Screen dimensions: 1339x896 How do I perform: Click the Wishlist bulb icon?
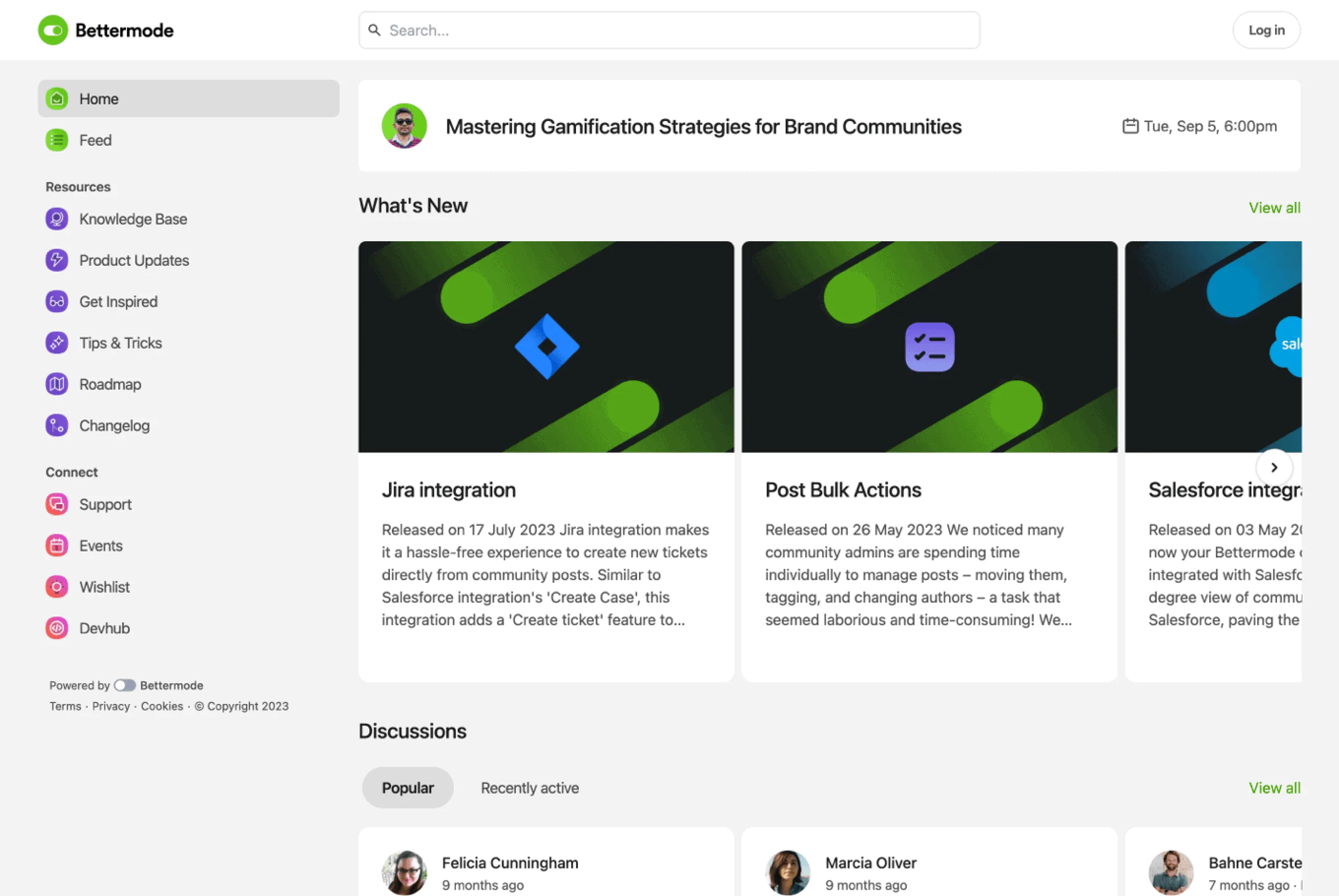(57, 587)
